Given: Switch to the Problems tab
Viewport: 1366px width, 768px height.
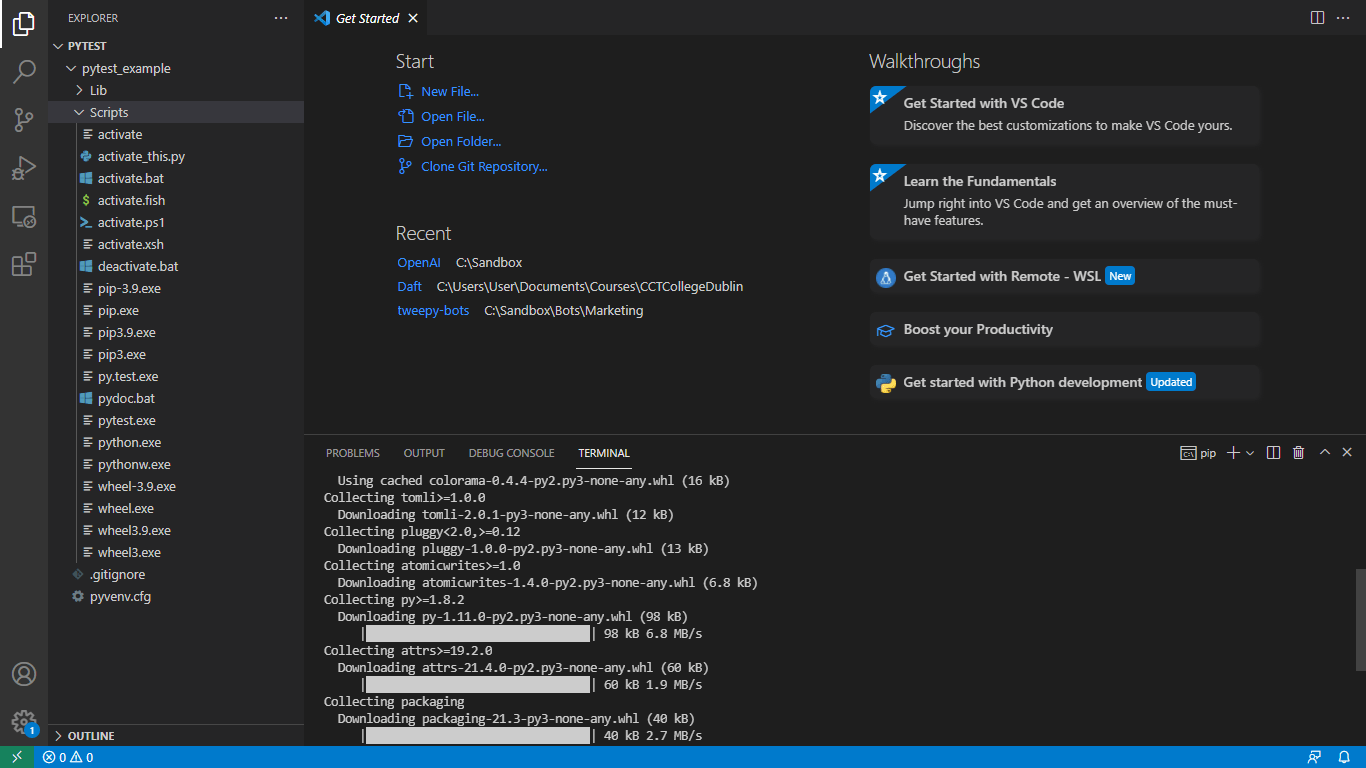Looking at the screenshot, I should pos(353,453).
